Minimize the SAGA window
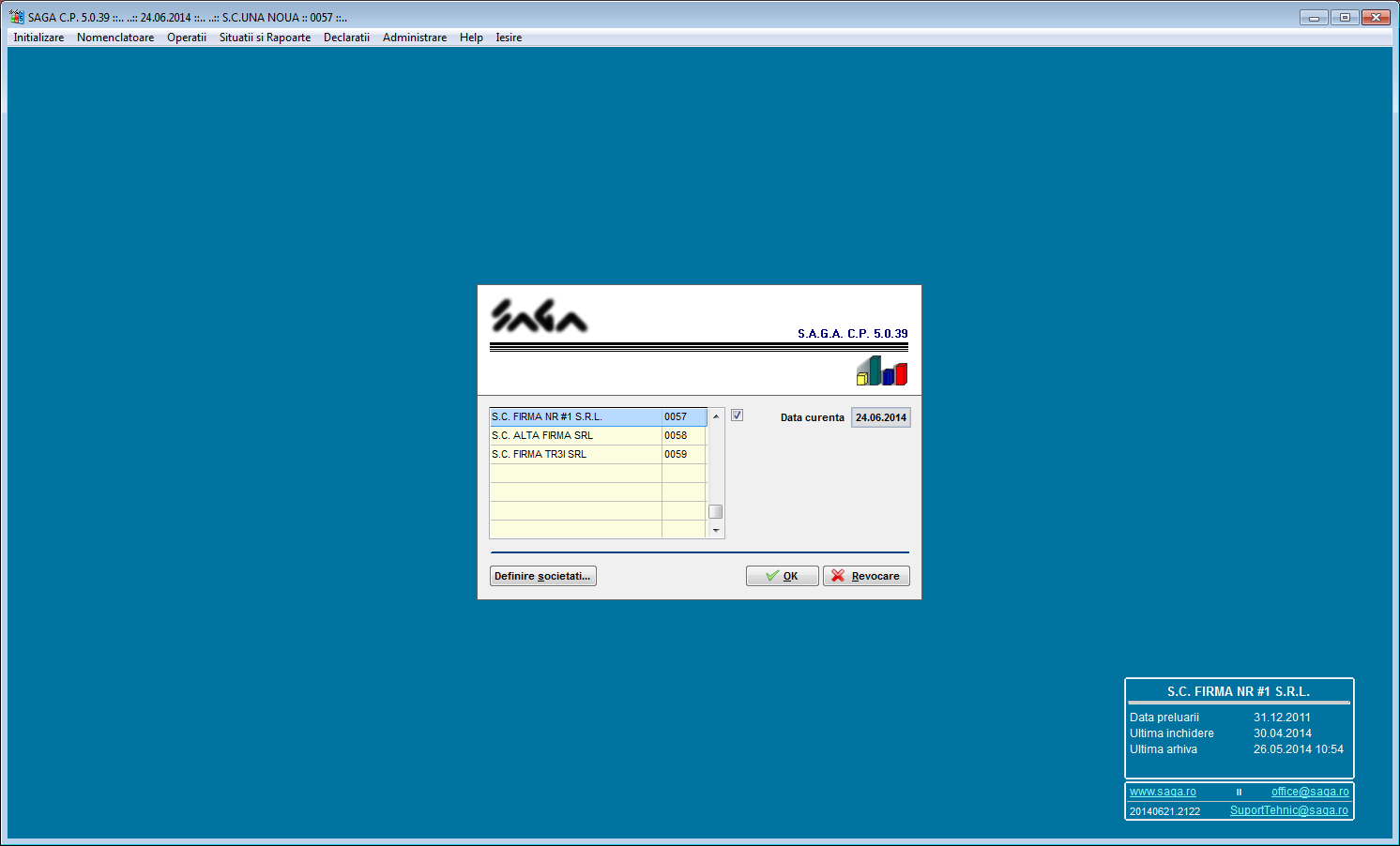1400x846 pixels. click(1314, 17)
